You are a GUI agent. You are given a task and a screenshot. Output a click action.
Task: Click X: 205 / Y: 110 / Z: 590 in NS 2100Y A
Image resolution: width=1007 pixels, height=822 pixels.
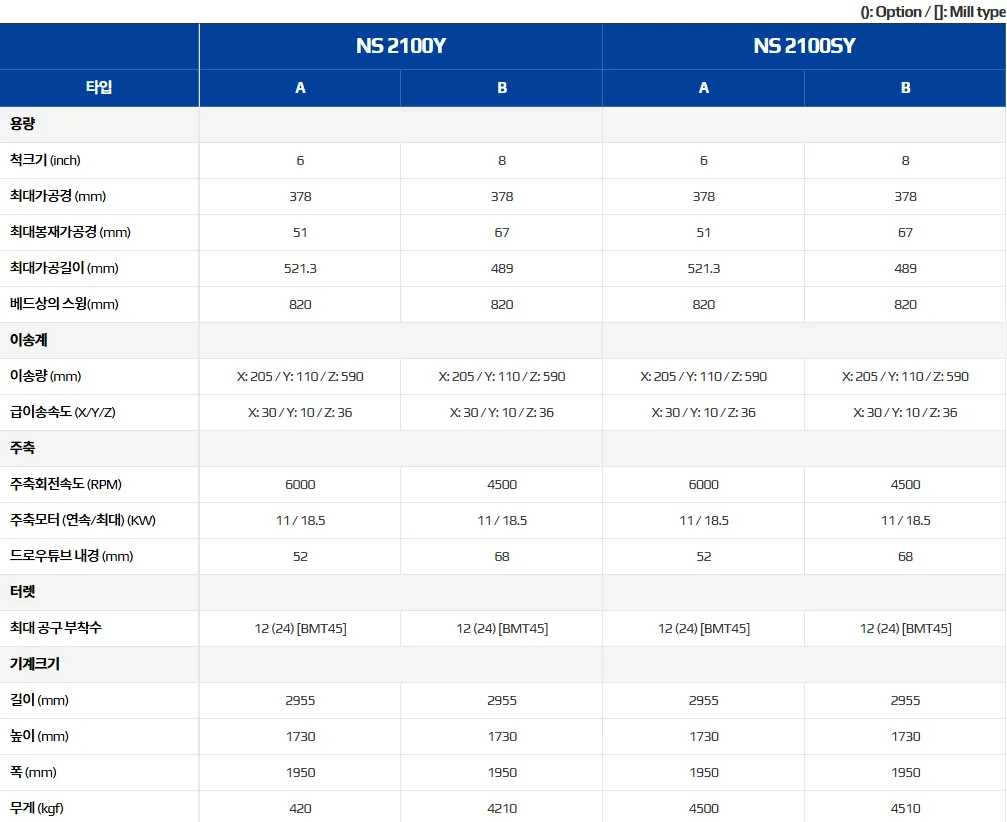(x=300, y=377)
